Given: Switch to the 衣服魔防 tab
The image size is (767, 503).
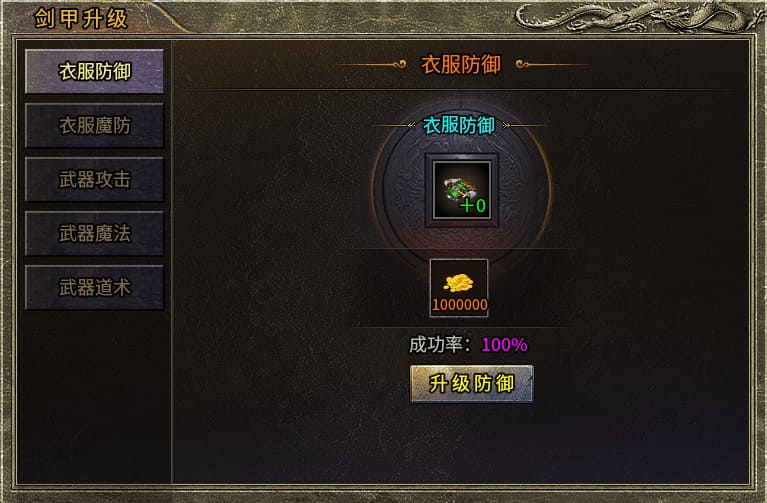Looking at the screenshot, I should (94, 126).
